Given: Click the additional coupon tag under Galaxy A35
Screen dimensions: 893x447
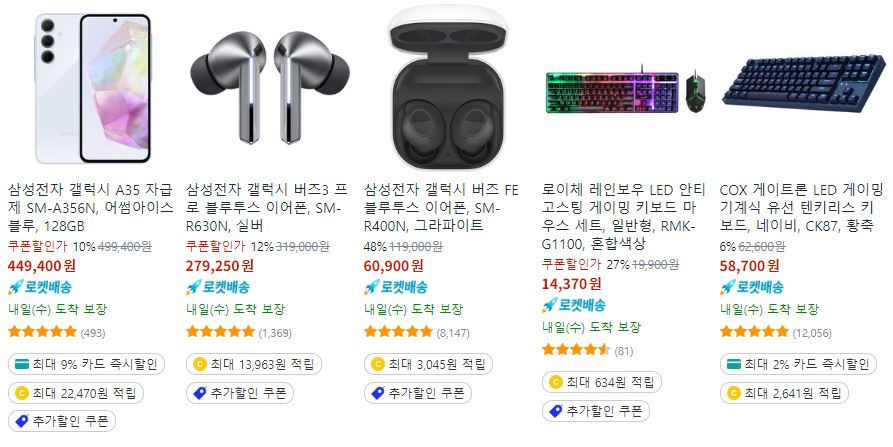Looking at the screenshot, I should tap(62, 421).
